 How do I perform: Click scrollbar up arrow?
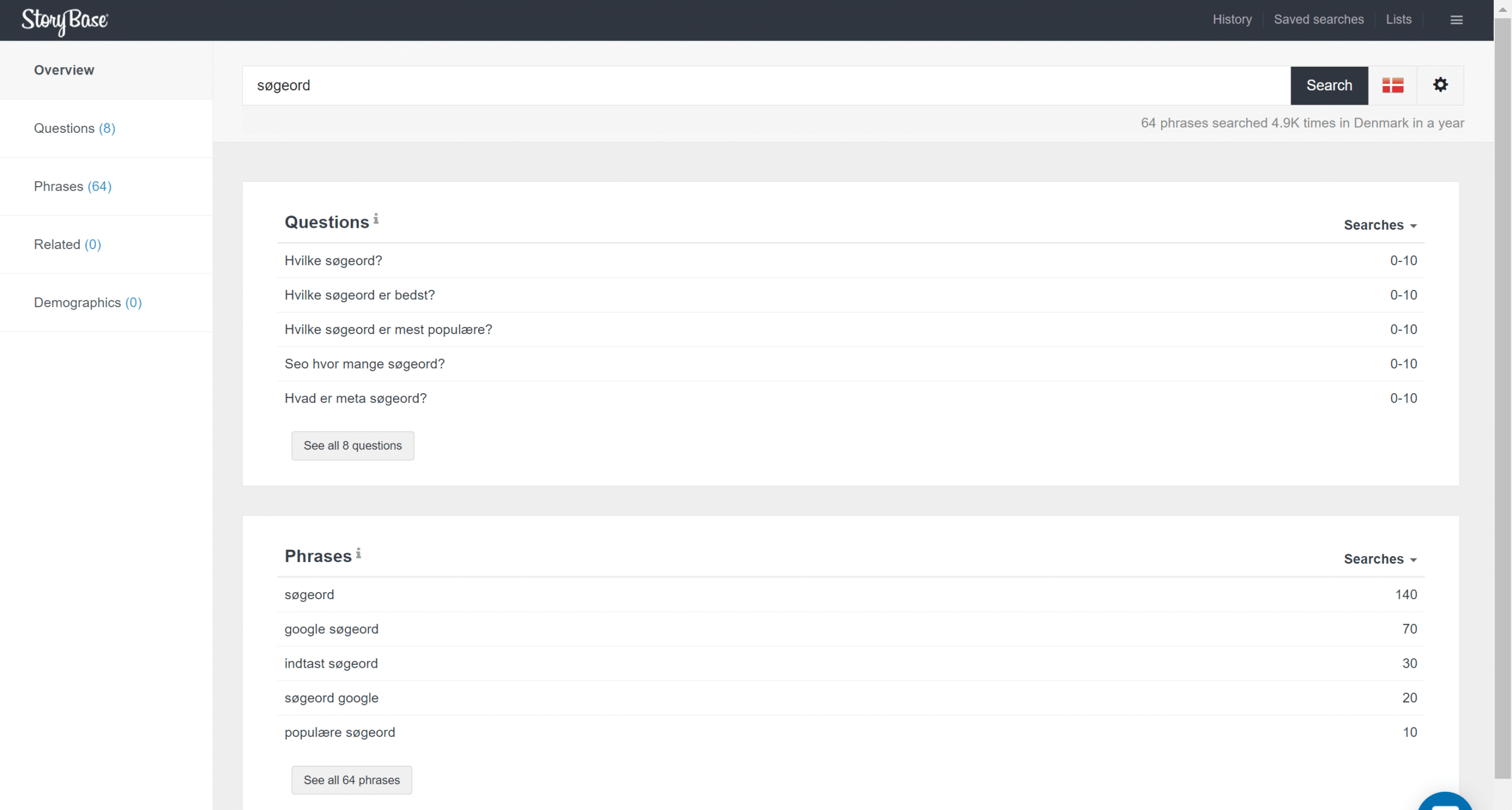coord(1503,9)
